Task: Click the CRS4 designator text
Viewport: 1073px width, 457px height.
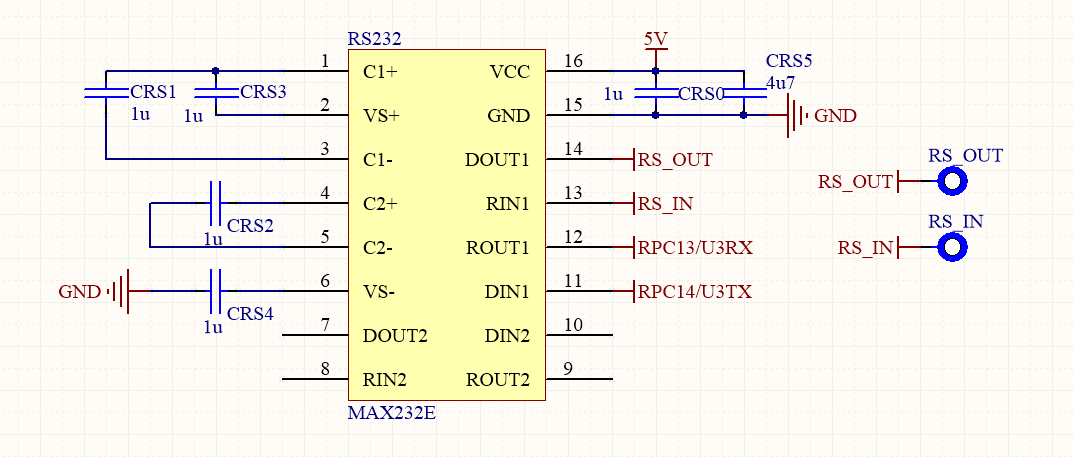Action: [x=250, y=313]
